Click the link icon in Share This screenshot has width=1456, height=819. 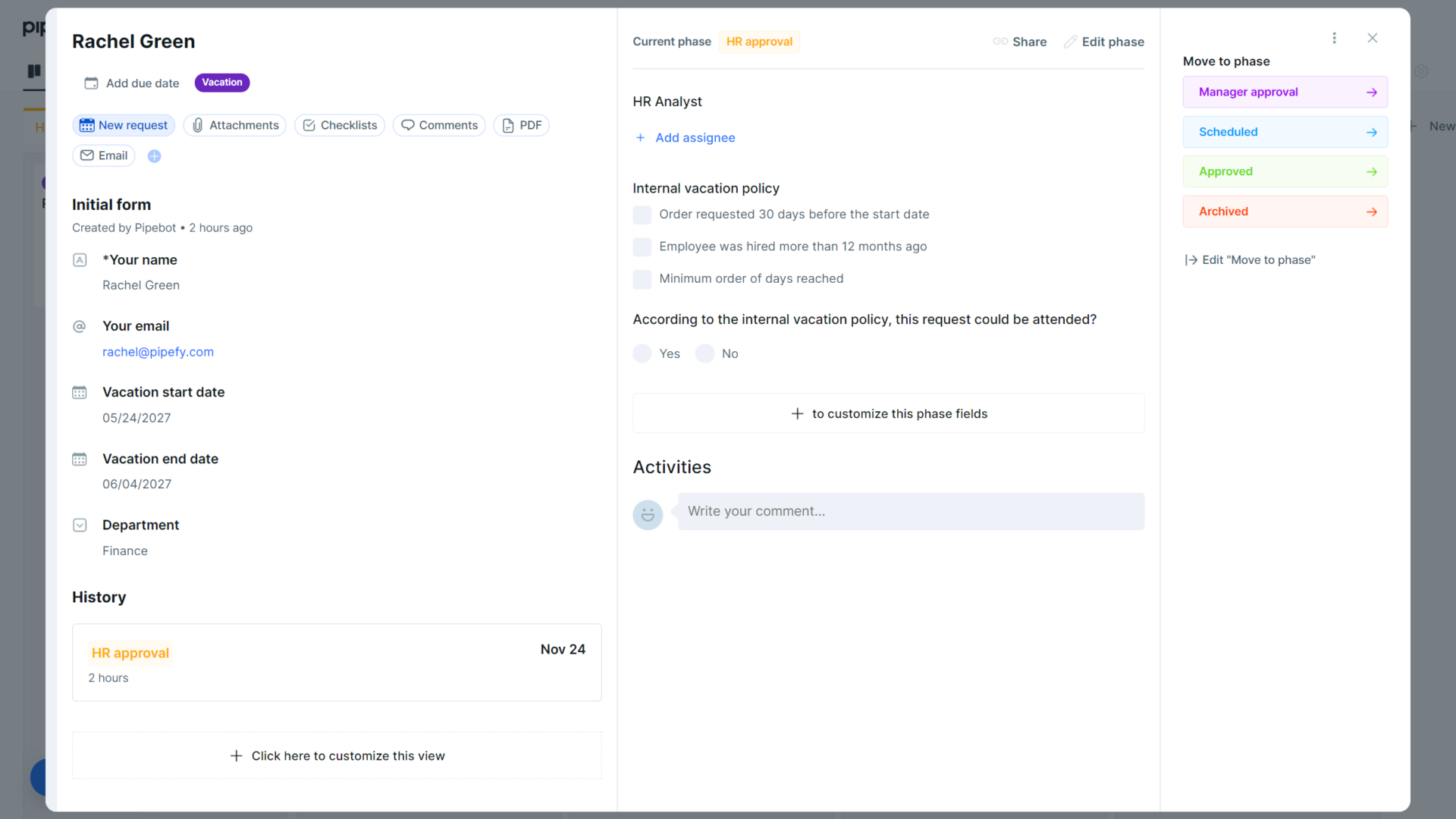1000,42
